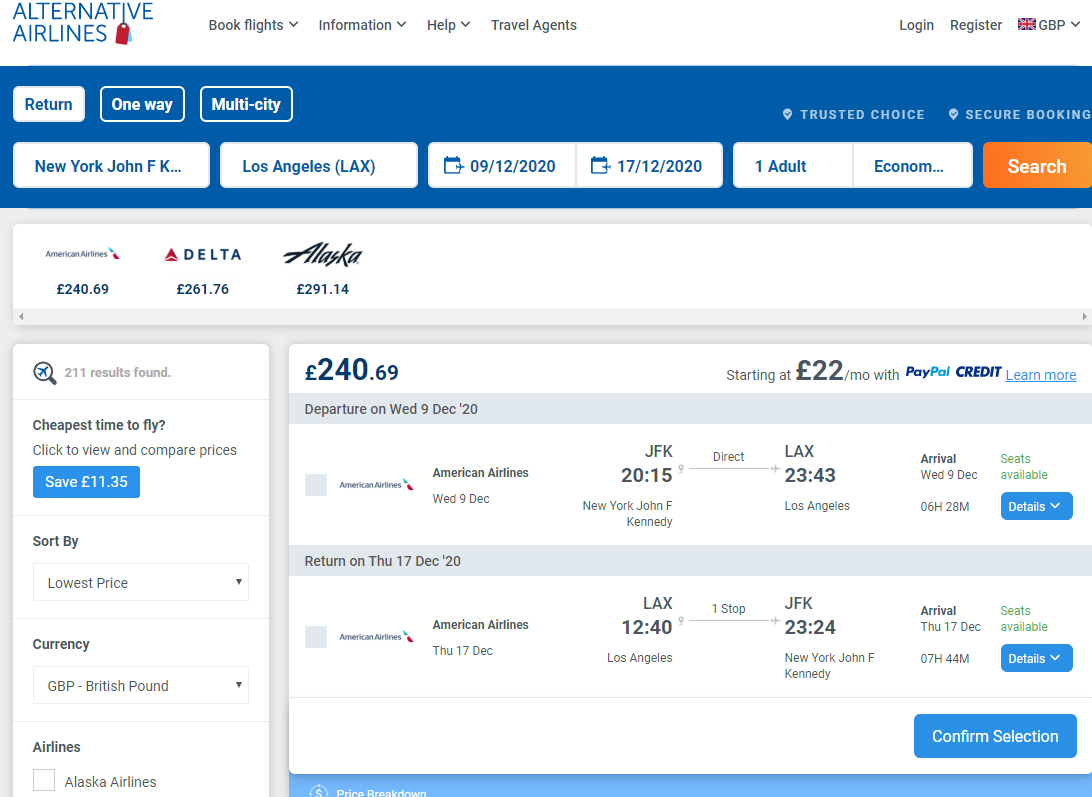Click the £261.76 Delta price
The image size is (1092, 797).
[x=203, y=289]
